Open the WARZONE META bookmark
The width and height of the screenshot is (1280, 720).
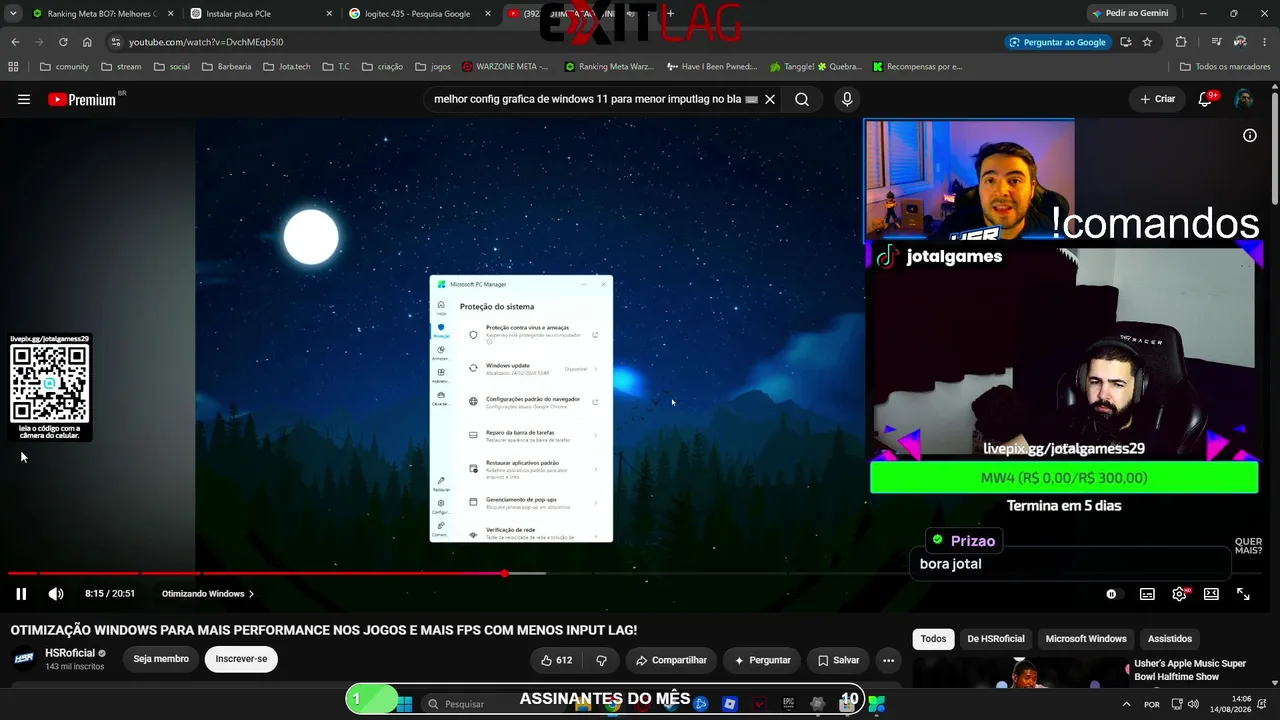pos(506,67)
